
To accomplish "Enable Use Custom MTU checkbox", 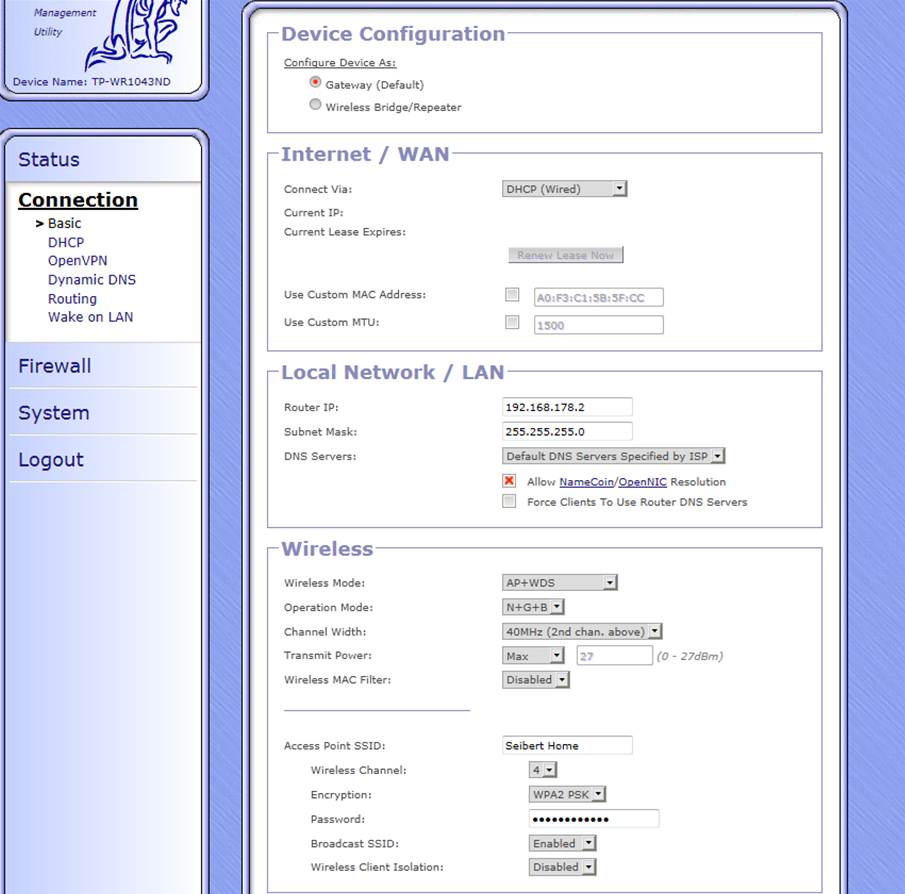I will click(512, 322).
